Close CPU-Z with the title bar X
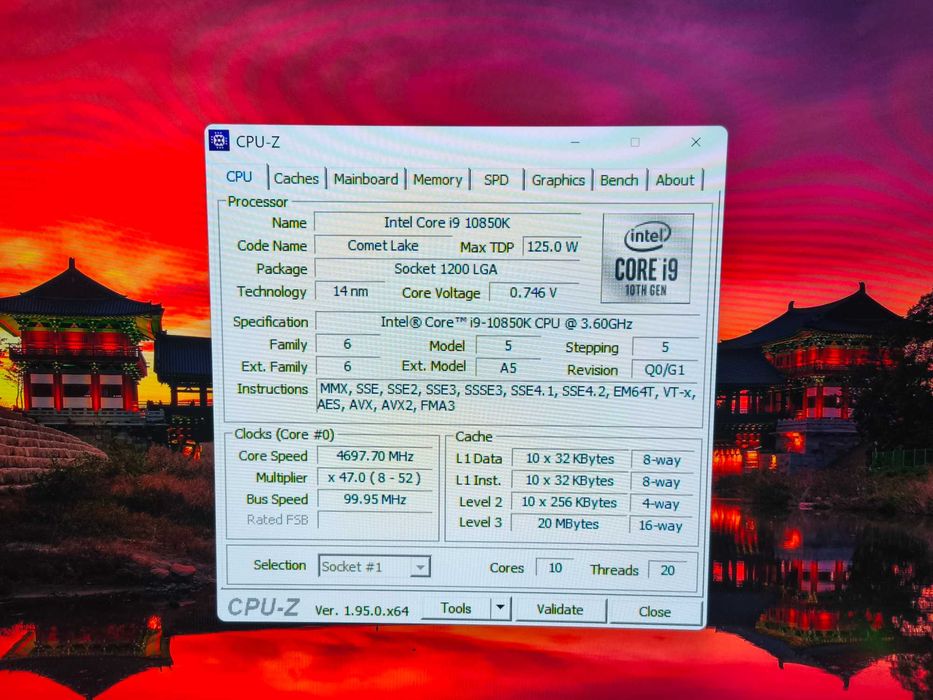933x700 pixels. [x=696, y=142]
